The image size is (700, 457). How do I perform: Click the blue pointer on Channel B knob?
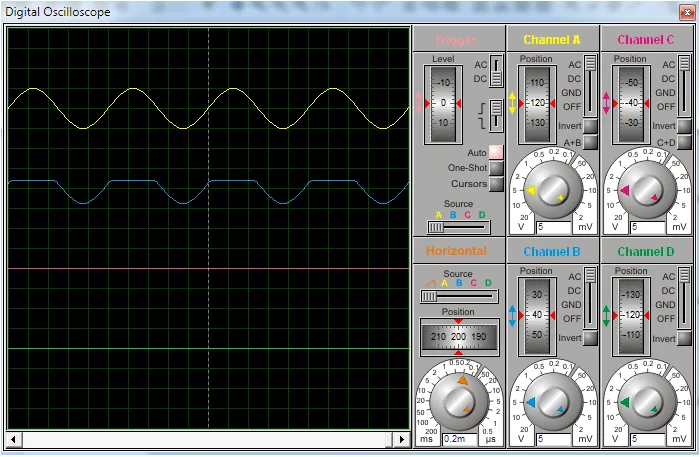[530, 403]
